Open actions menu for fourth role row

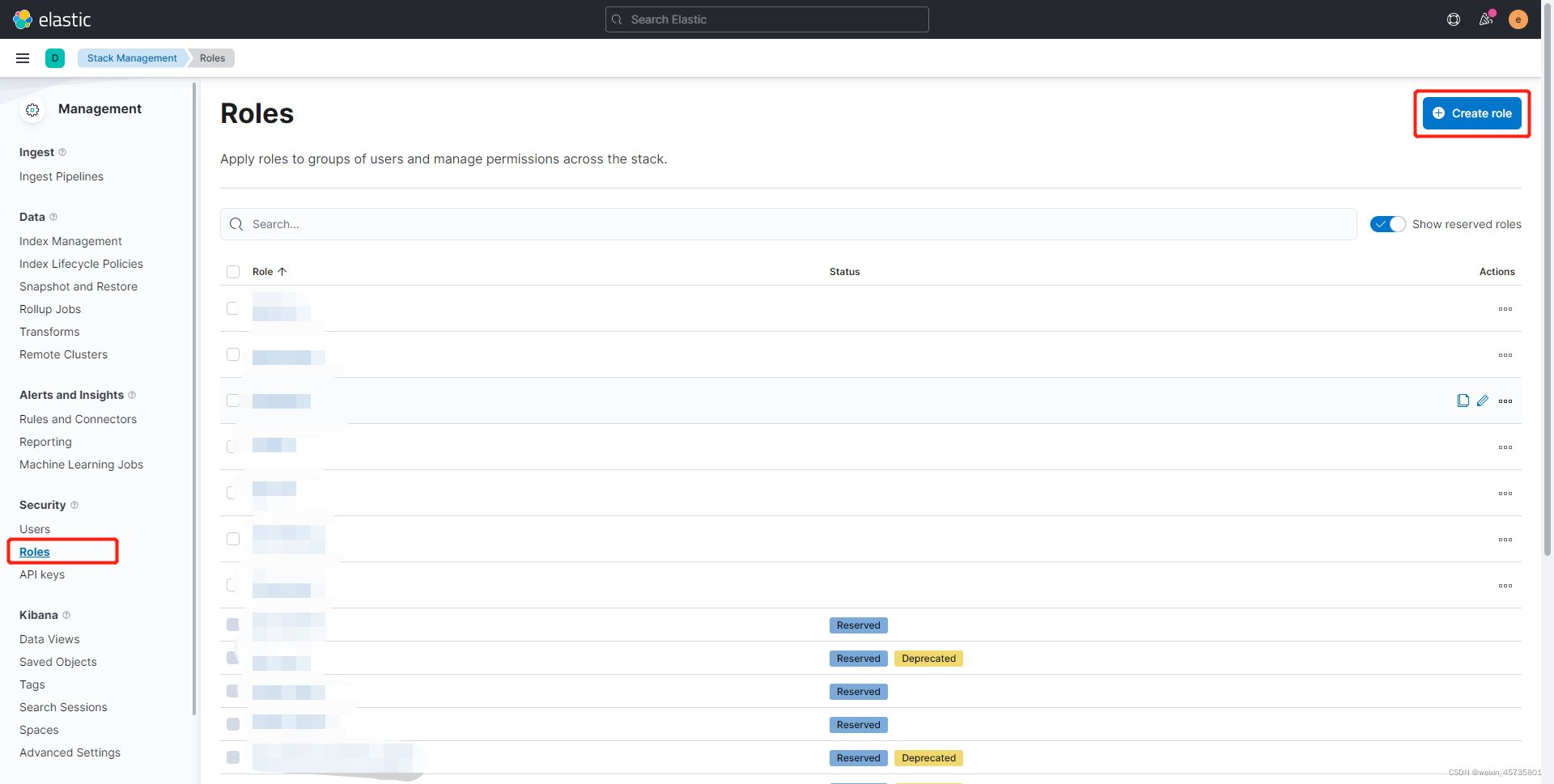point(1505,447)
